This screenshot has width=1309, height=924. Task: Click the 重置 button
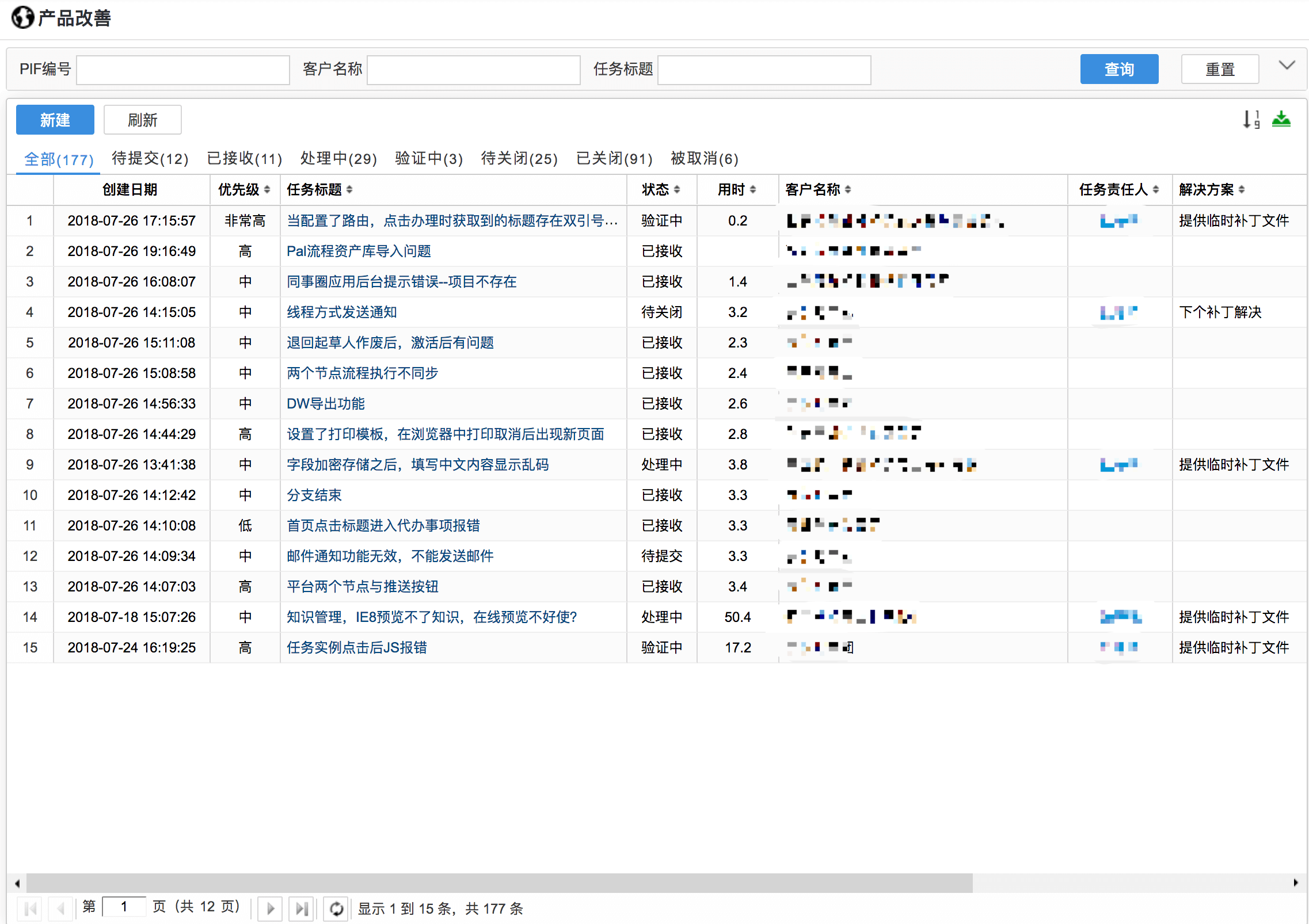tap(1220, 69)
